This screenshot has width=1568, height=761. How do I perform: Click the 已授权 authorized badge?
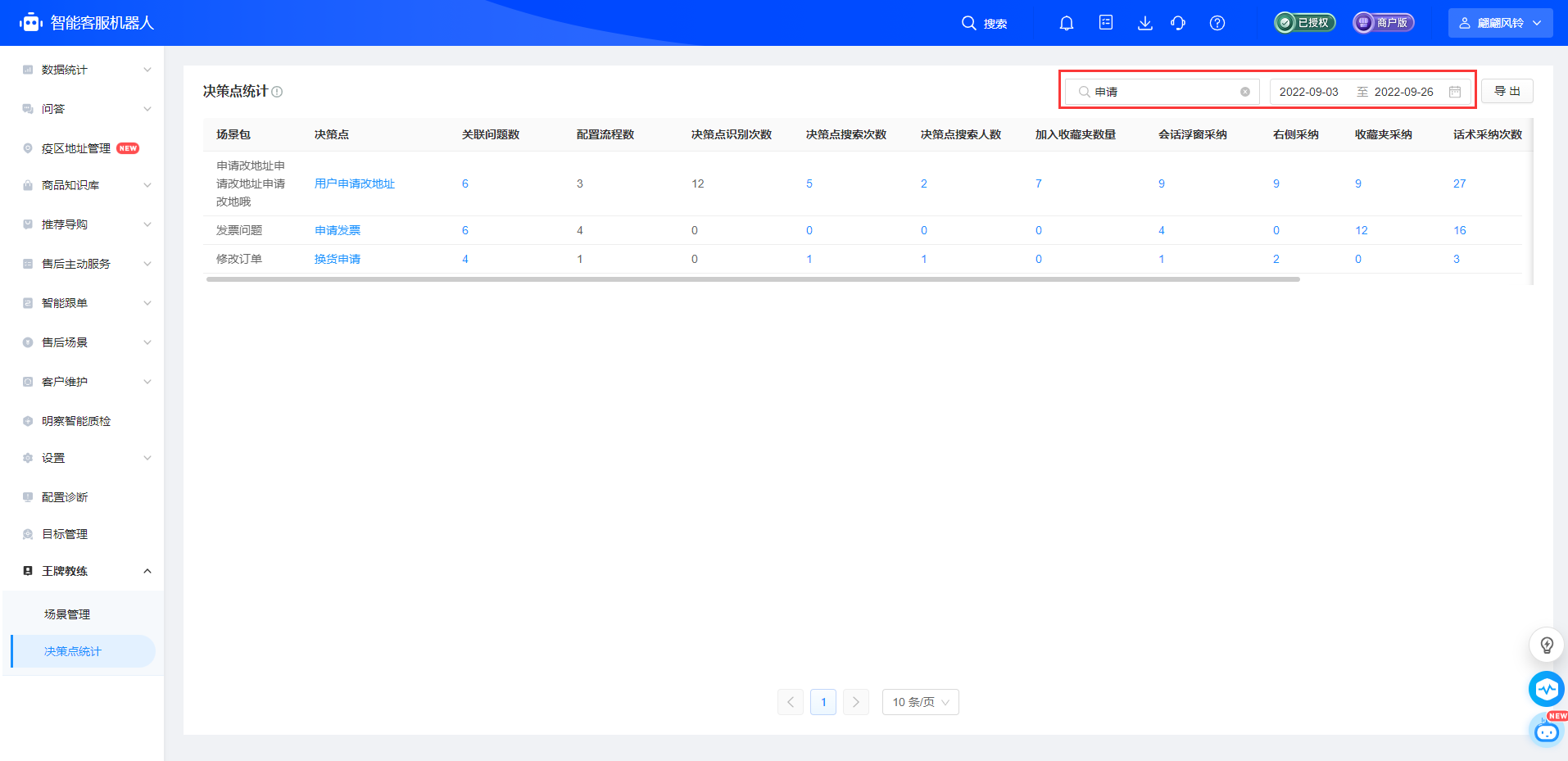click(x=1305, y=23)
